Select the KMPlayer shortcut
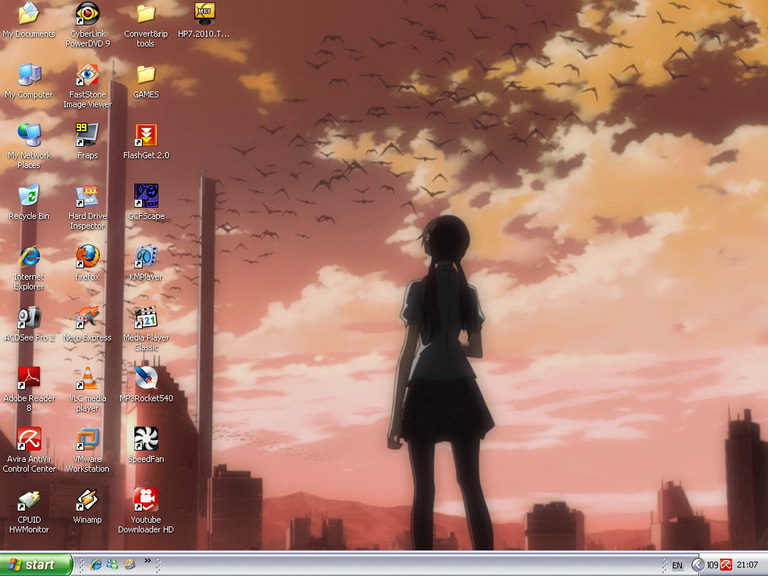Viewport: 768px width, 576px height. tap(146, 263)
